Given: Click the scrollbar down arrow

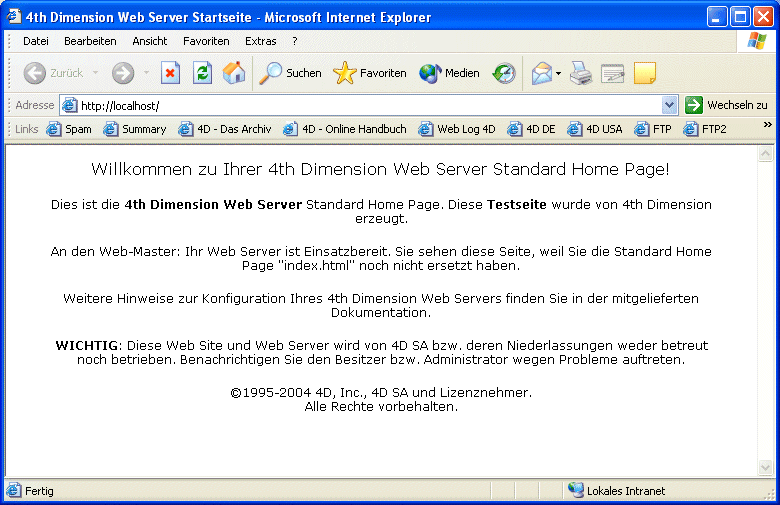Looking at the screenshot, I should pos(765,467).
